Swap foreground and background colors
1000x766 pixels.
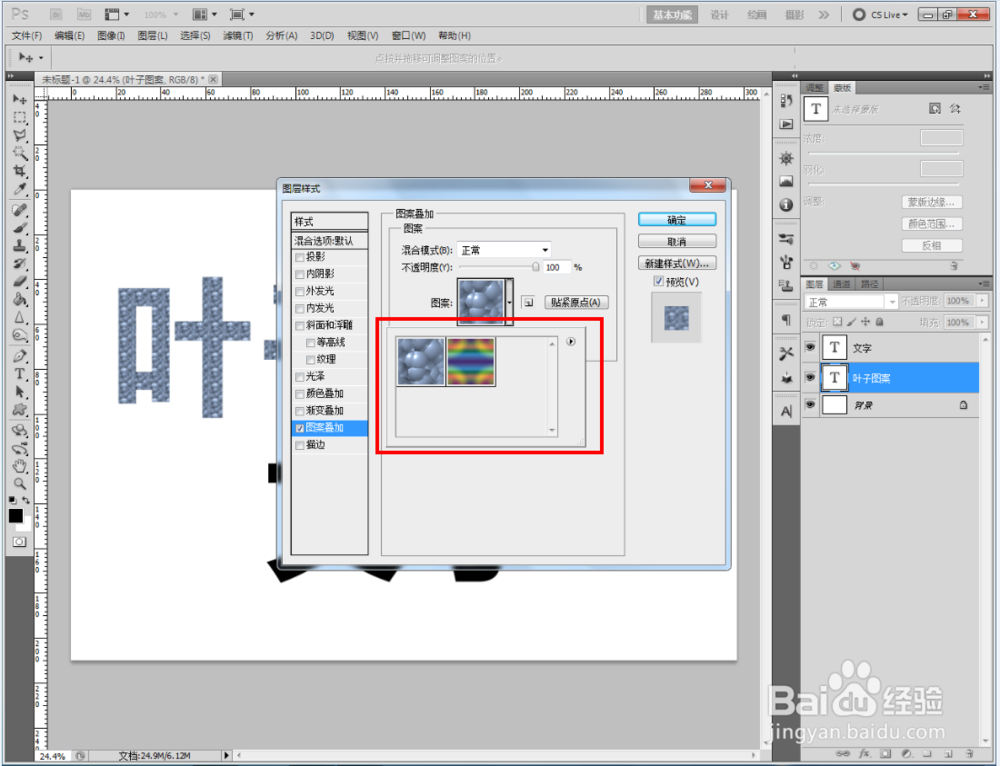pyautogui.click(x=26, y=500)
